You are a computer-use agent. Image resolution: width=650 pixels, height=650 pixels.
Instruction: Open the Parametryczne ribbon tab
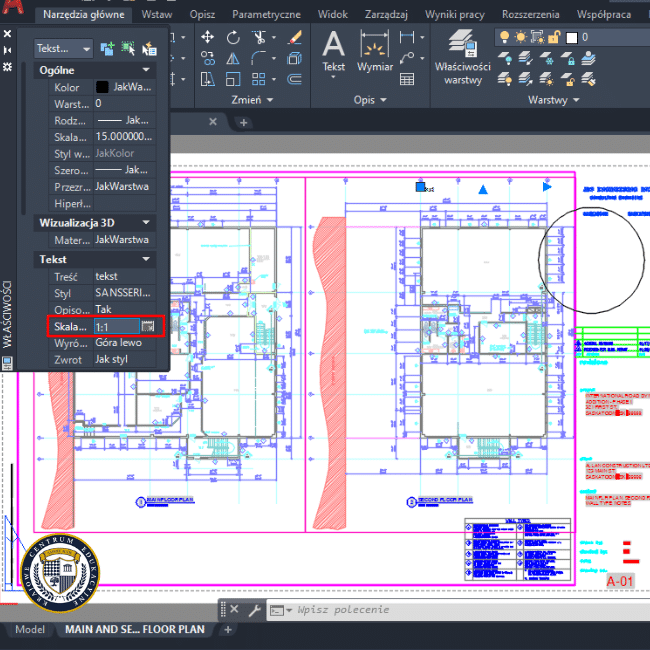point(266,15)
